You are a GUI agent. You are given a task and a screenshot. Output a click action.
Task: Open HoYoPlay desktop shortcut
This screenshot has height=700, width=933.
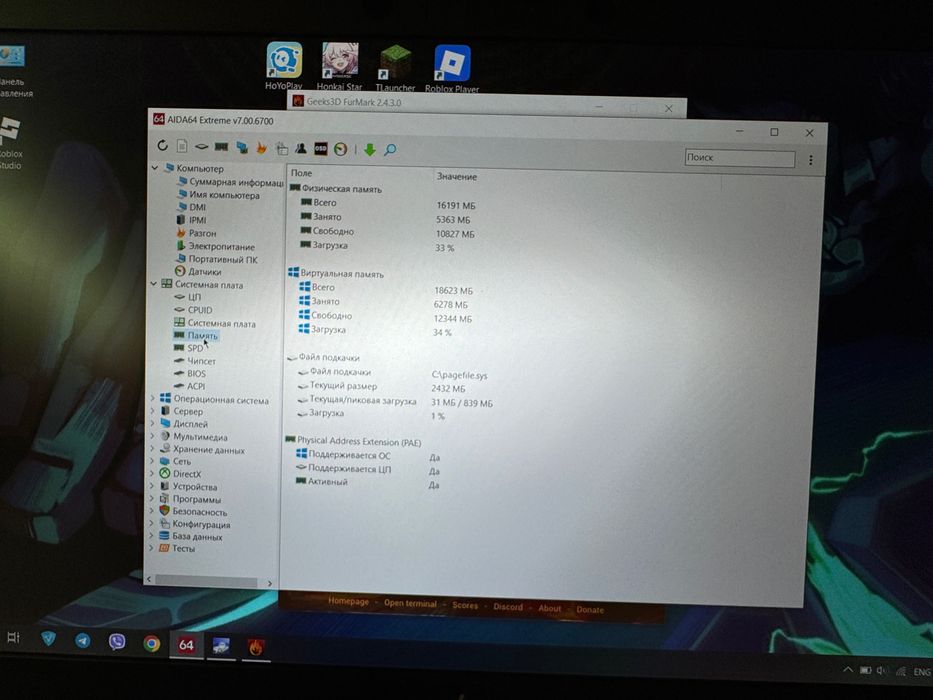point(284,65)
